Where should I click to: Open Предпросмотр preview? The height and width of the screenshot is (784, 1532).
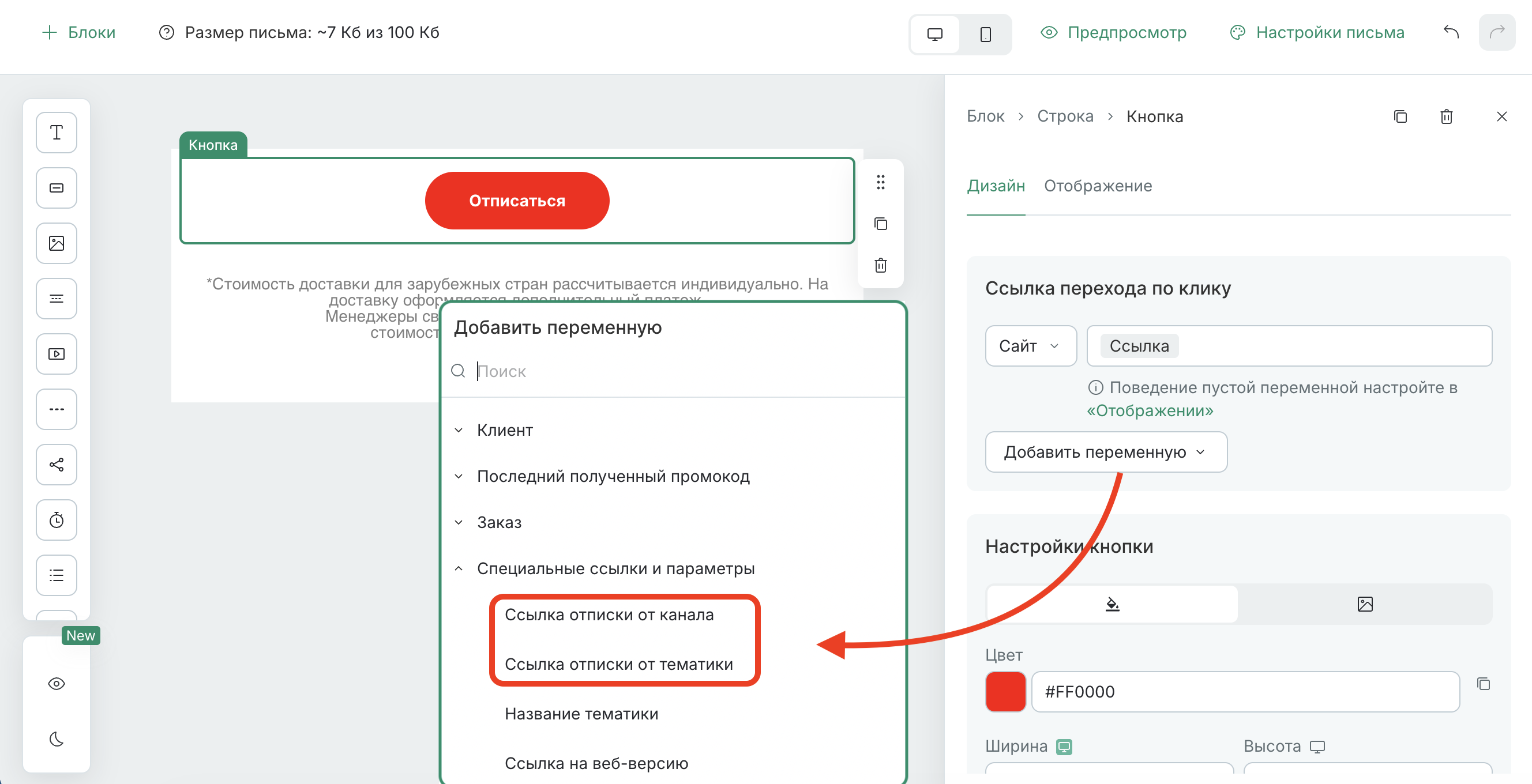[x=1113, y=32]
